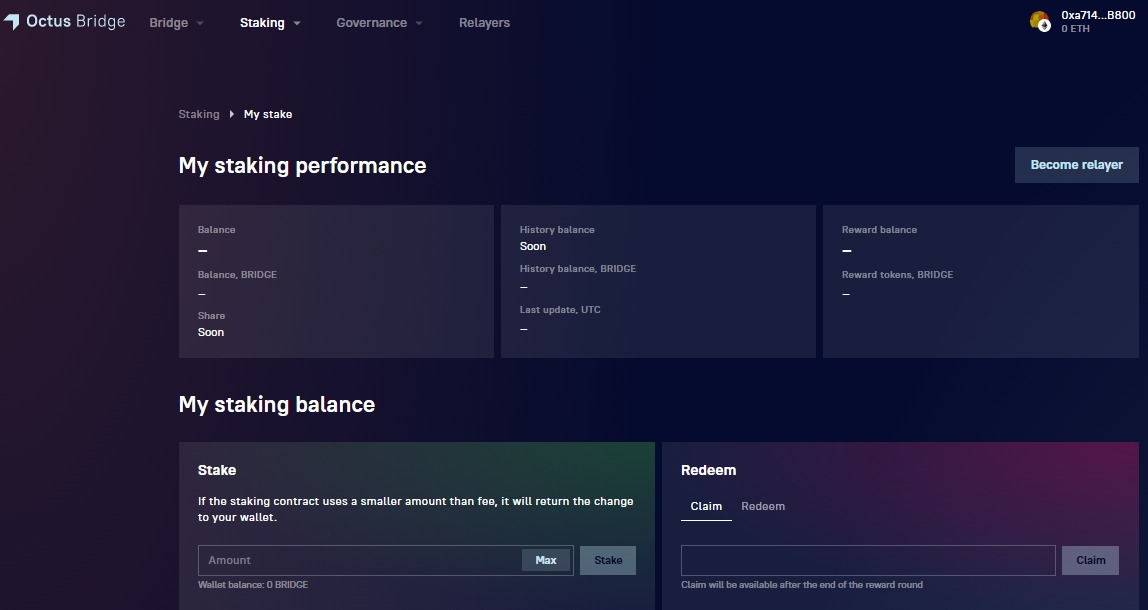
Task: Click the Octus Bridge brand name
Action: click(x=75, y=21)
